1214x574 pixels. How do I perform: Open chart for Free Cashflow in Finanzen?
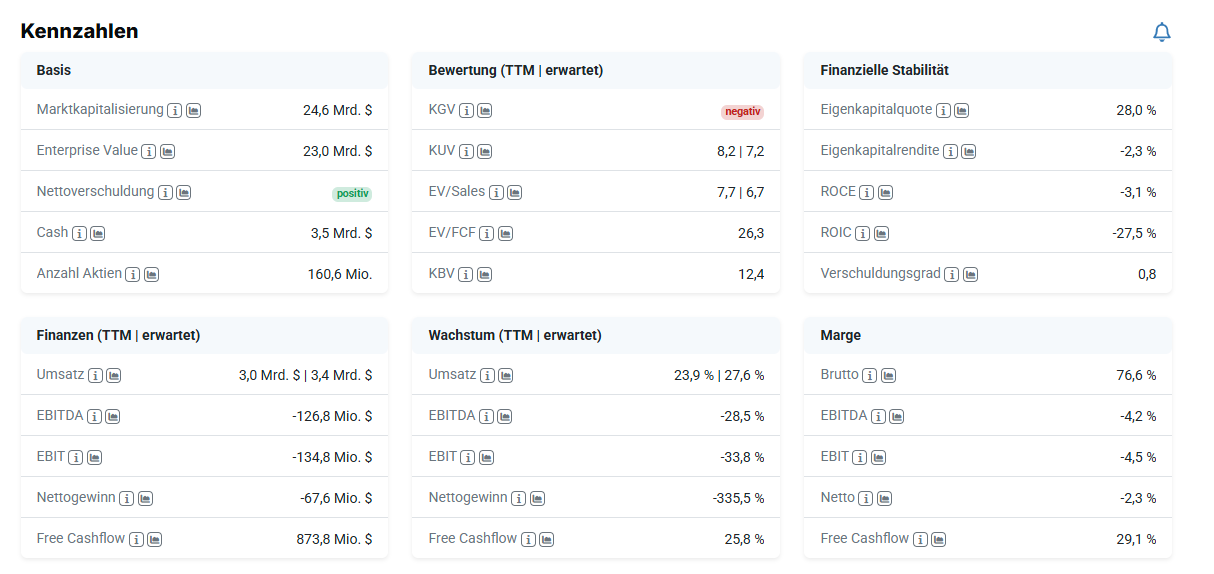(155, 539)
